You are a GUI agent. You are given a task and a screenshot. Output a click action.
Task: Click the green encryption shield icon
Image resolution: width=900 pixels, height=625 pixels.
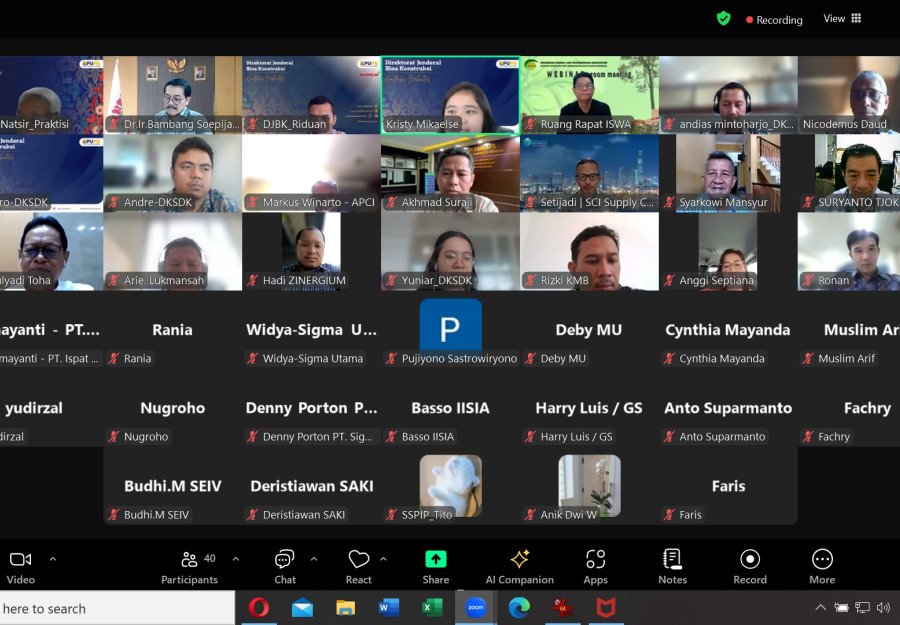pos(723,19)
